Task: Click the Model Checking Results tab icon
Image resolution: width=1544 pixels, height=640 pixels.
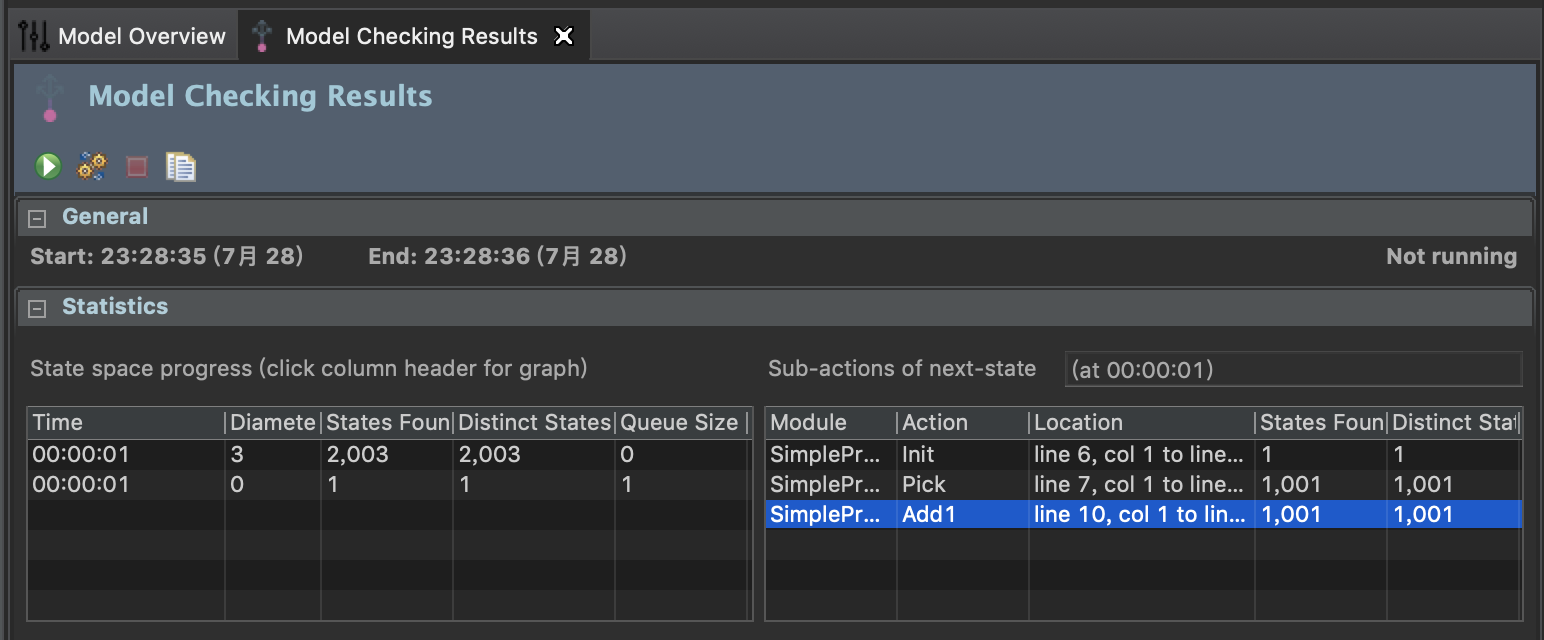Action: point(261,36)
